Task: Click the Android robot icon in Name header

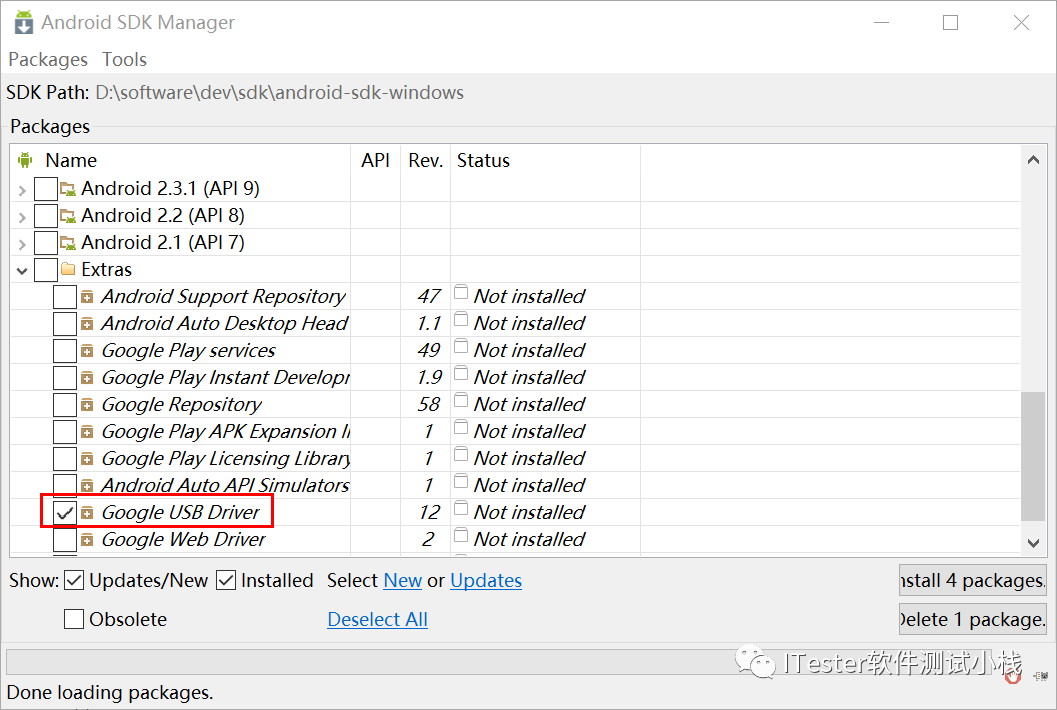Action: tap(25, 160)
